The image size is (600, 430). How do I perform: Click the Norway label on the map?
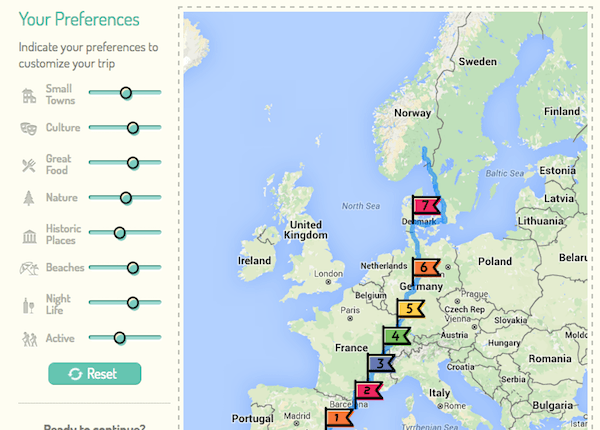(x=412, y=113)
